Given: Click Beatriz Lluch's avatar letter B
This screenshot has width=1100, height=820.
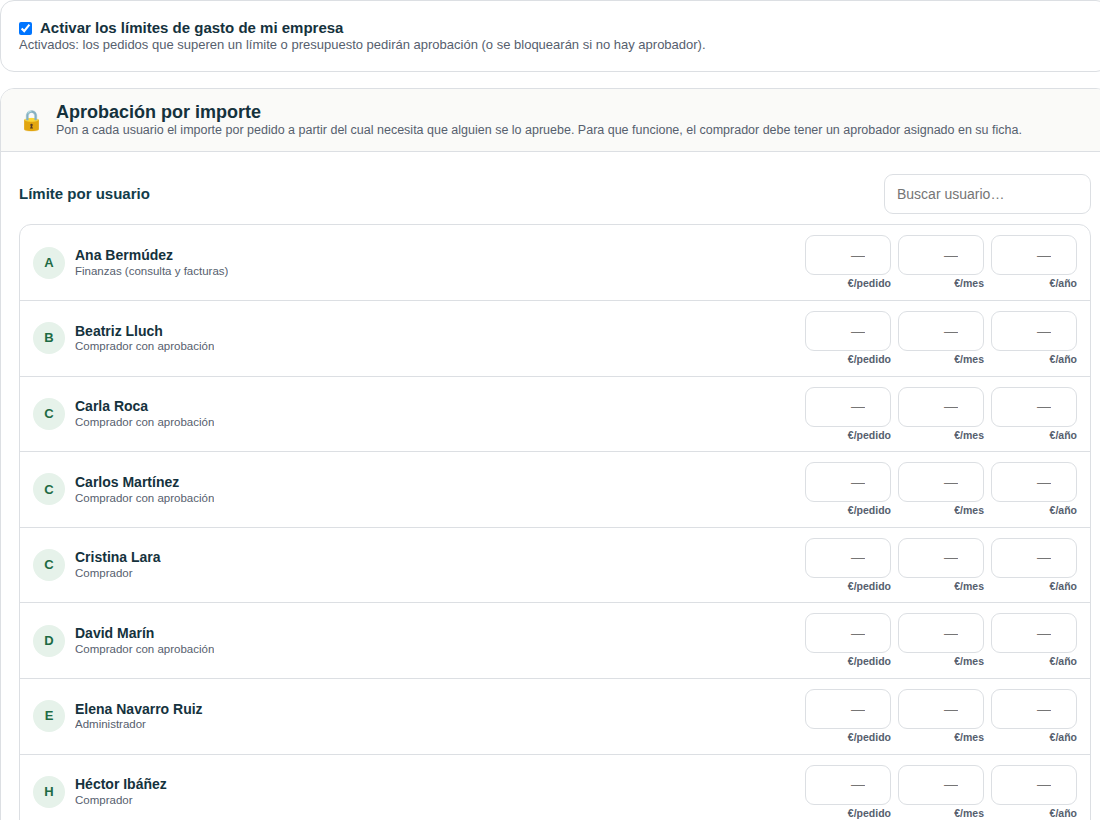Looking at the screenshot, I should (49, 338).
